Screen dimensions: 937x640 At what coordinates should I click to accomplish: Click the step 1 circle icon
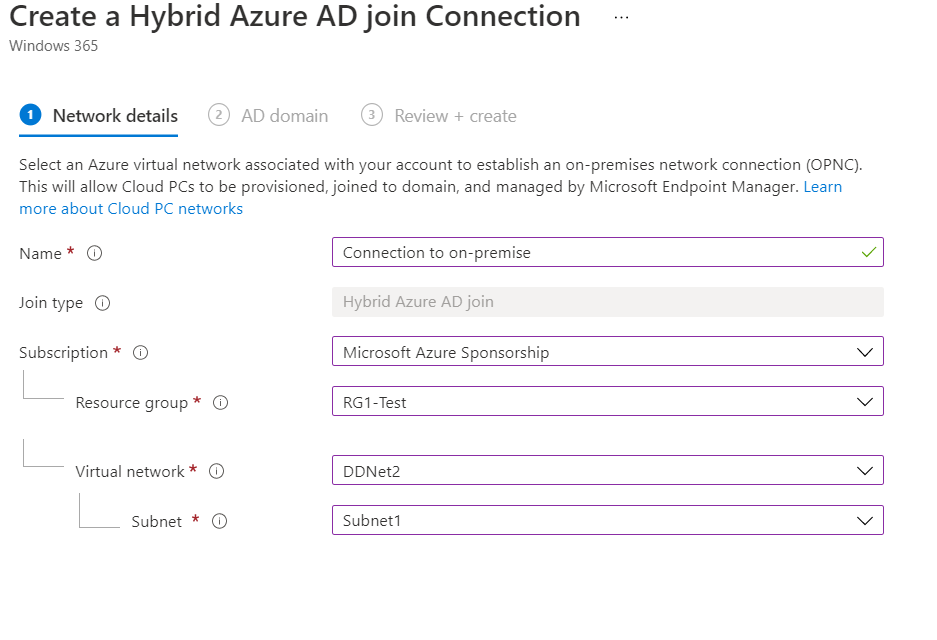coord(30,115)
